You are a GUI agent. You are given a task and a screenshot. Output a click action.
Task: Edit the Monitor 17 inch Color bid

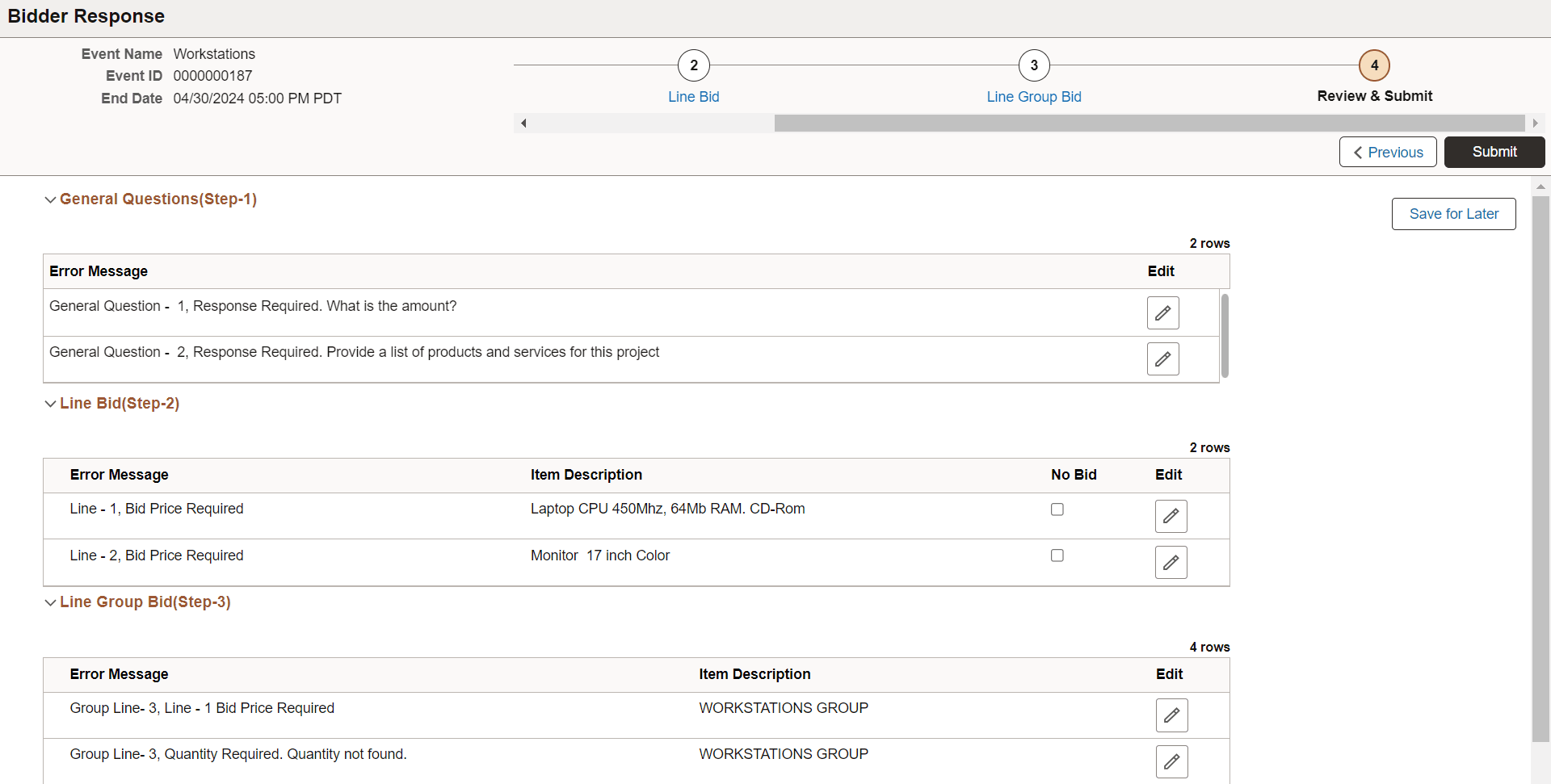tap(1171, 562)
